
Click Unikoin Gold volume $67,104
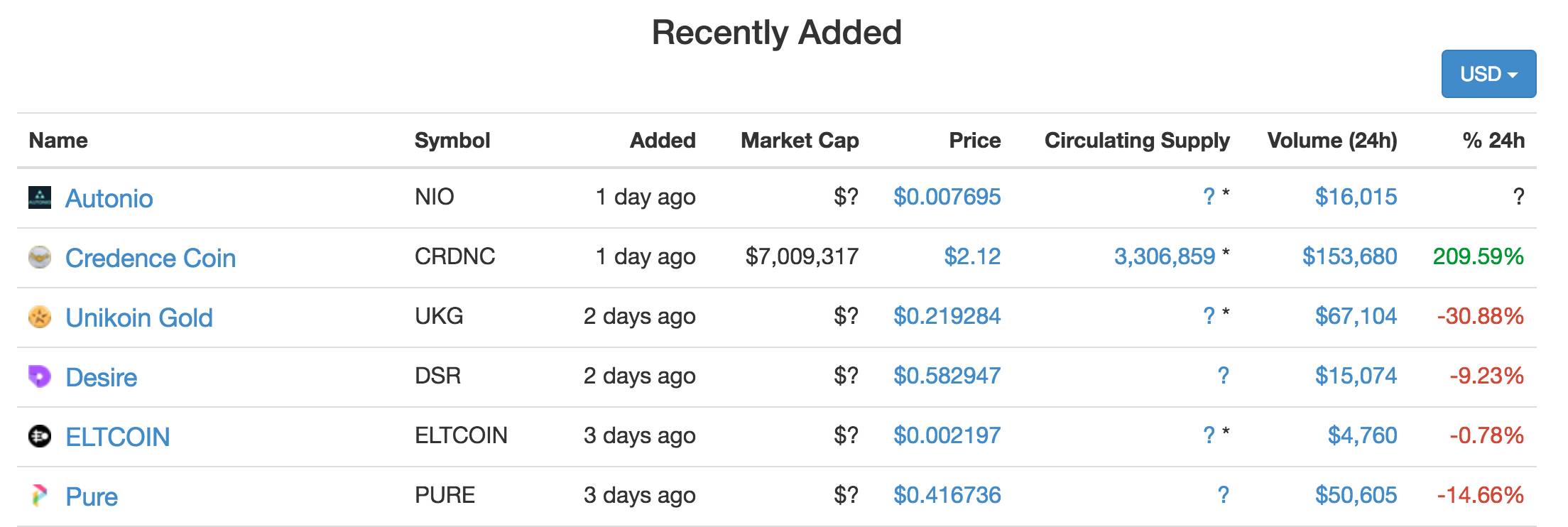1356,316
